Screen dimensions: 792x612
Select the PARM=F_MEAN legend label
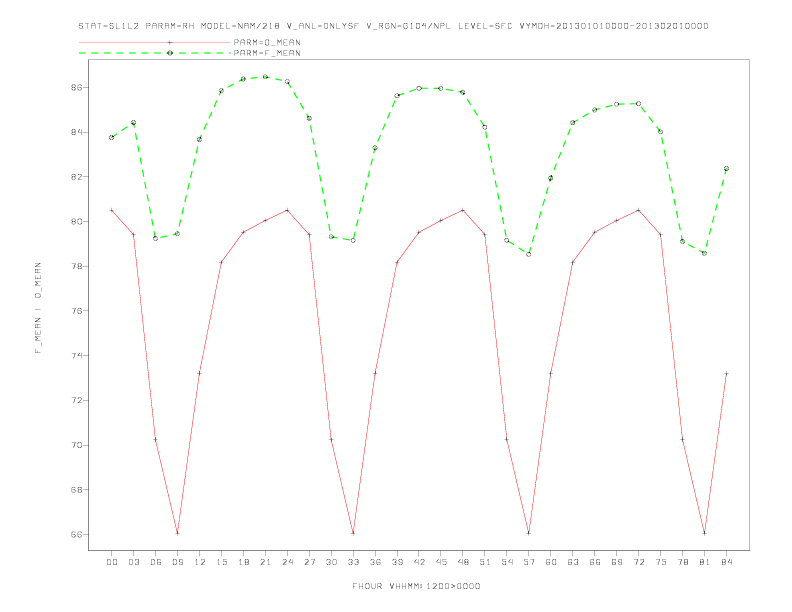point(267,53)
